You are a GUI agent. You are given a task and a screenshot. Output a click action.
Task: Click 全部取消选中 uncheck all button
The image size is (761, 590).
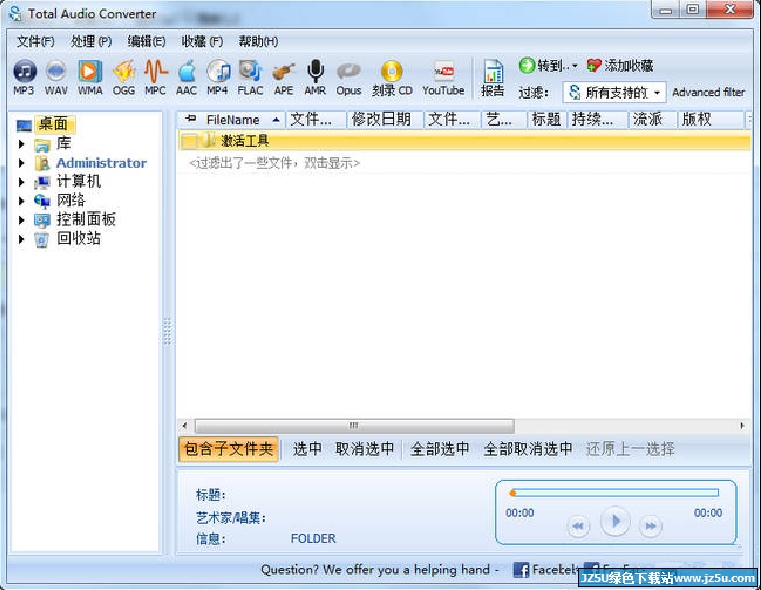coord(528,449)
